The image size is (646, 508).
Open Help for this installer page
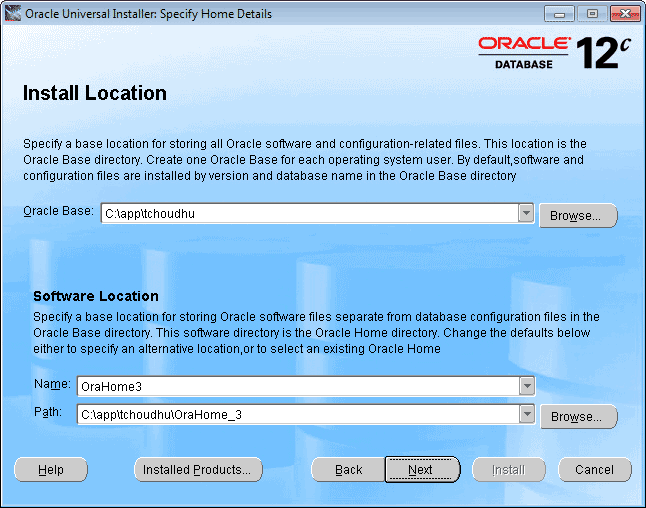click(51, 470)
